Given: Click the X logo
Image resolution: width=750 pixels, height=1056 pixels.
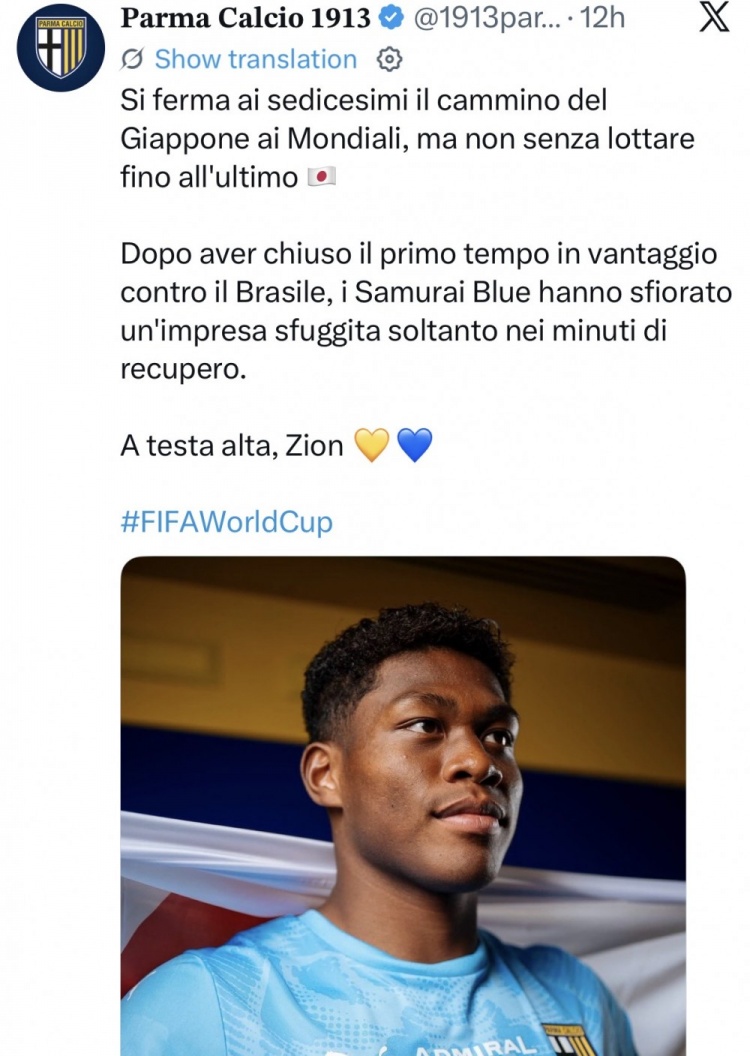Looking at the screenshot, I should click(x=714, y=18).
